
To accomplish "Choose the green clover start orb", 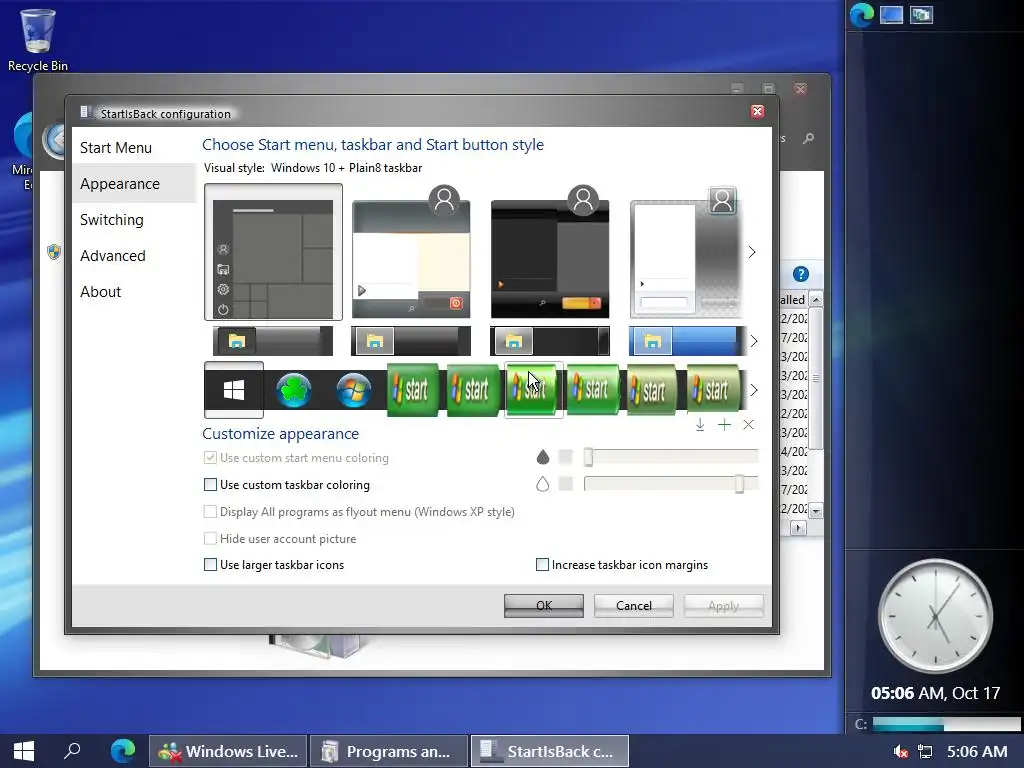I will (x=294, y=391).
